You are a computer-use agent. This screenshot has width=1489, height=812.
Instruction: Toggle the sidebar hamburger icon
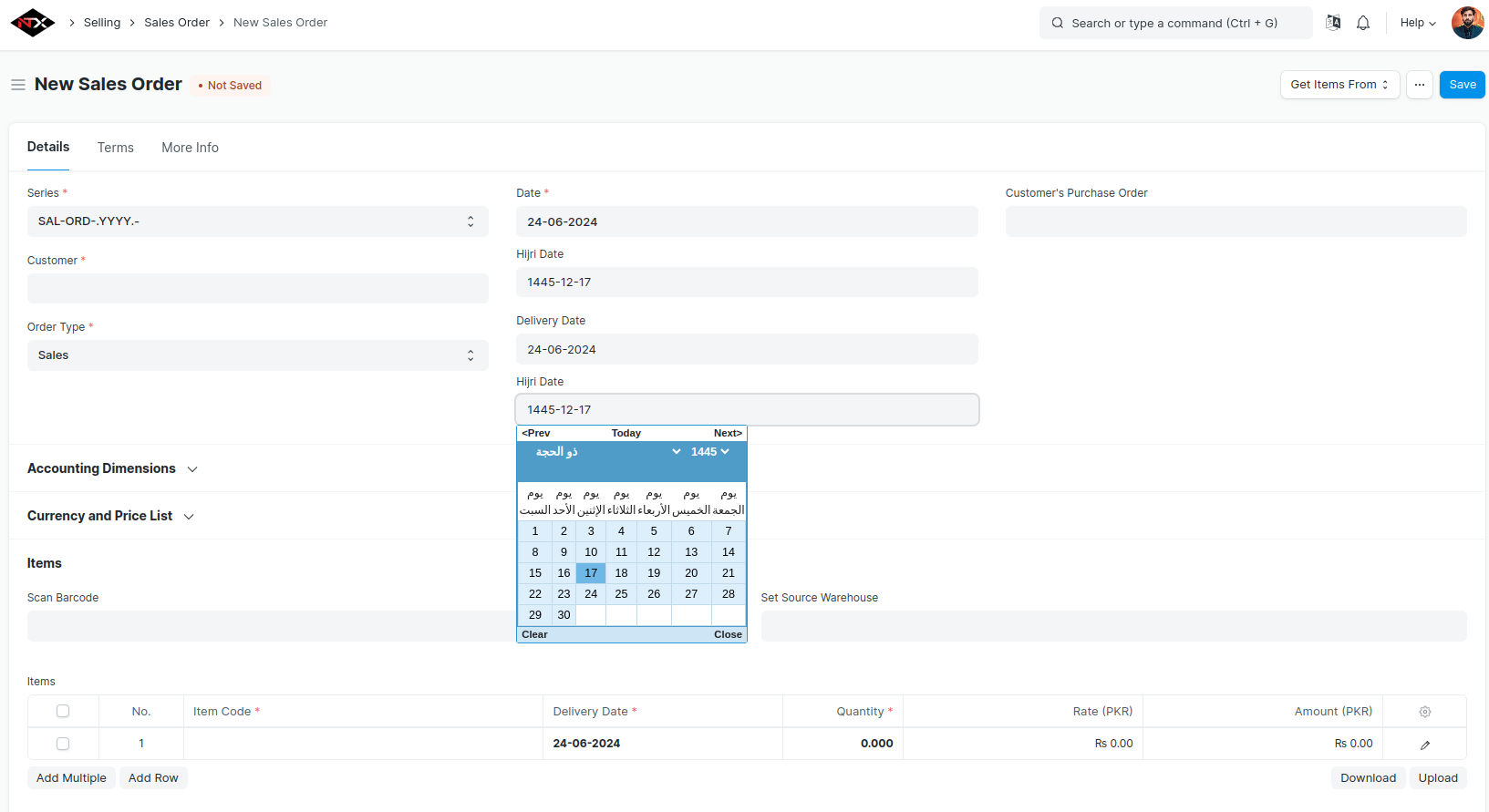18,85
